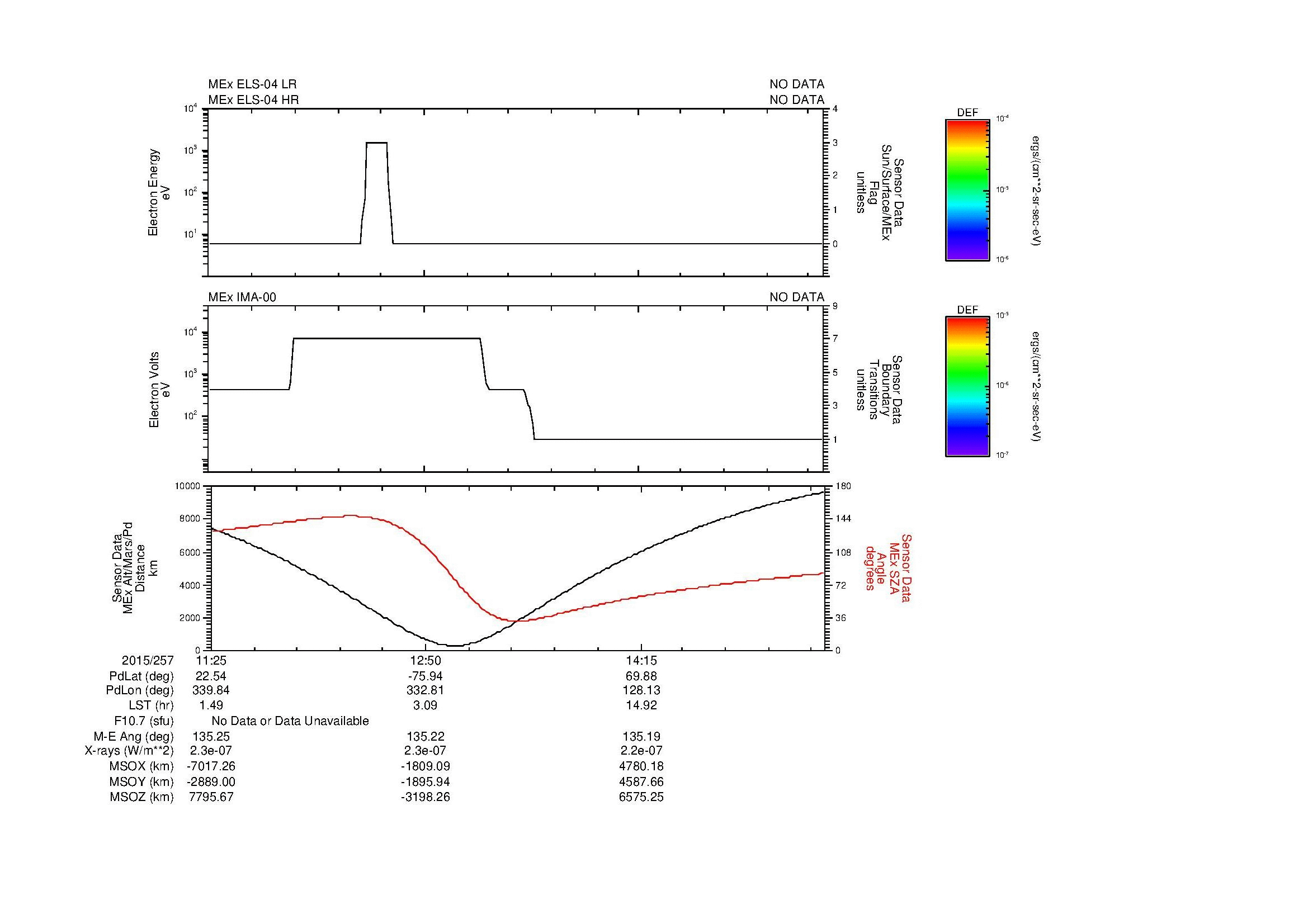Screen dimensions: 1308x924
Task: Click the 12:50 time tick label
Action: 425,660
